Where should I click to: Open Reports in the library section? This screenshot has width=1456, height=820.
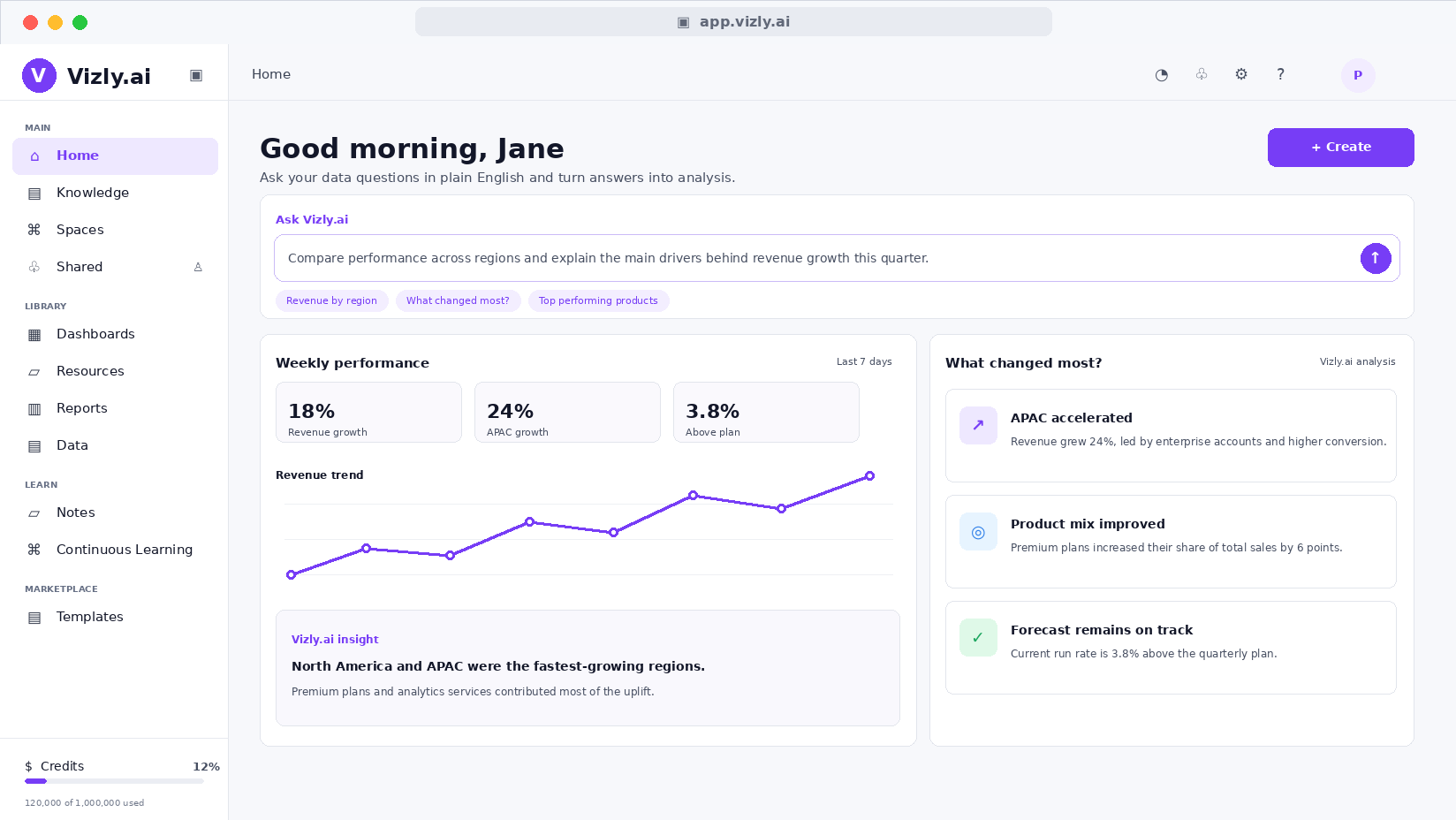coord(115,409)
